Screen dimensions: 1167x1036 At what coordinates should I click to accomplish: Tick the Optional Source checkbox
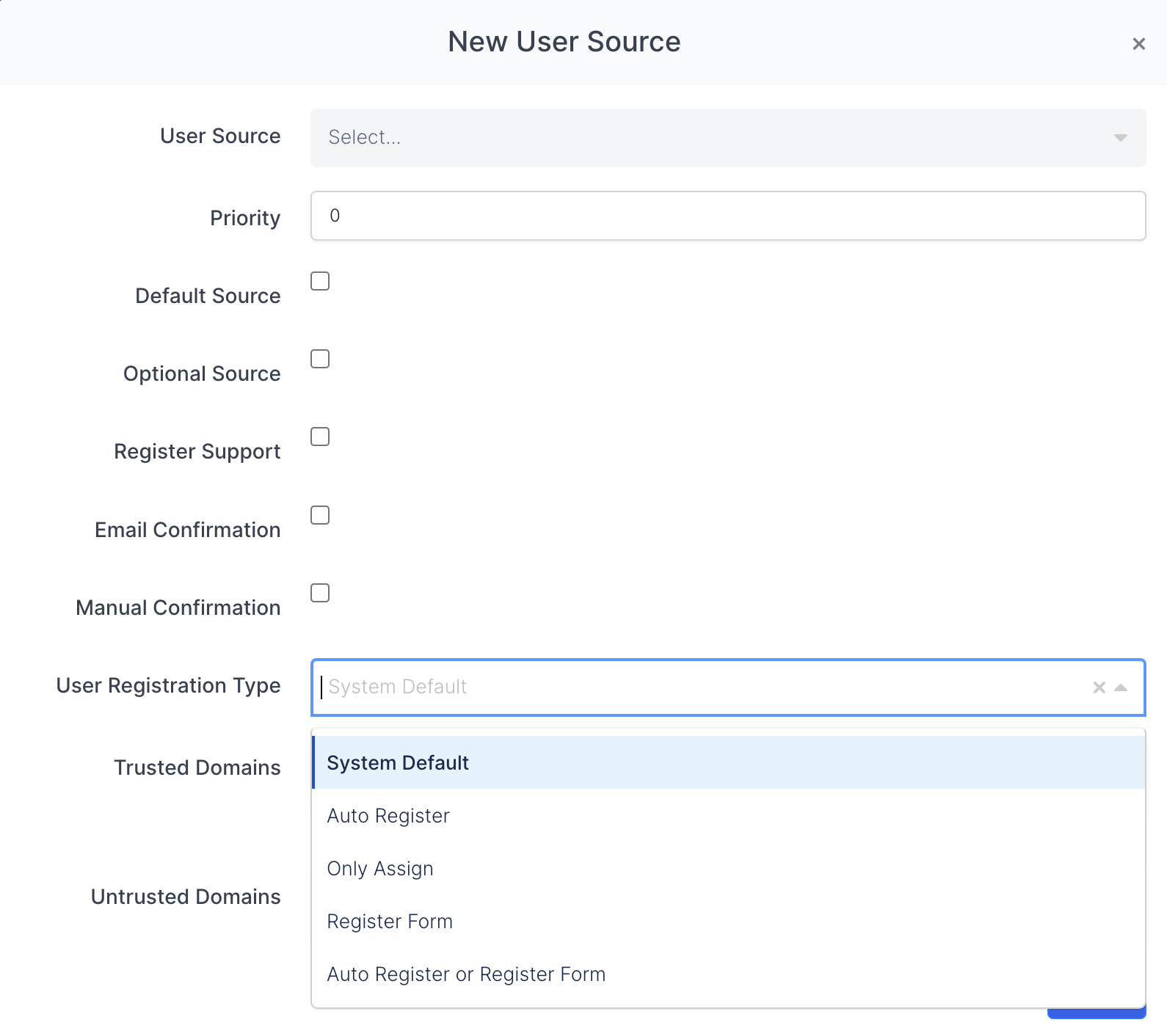[320, 360]
